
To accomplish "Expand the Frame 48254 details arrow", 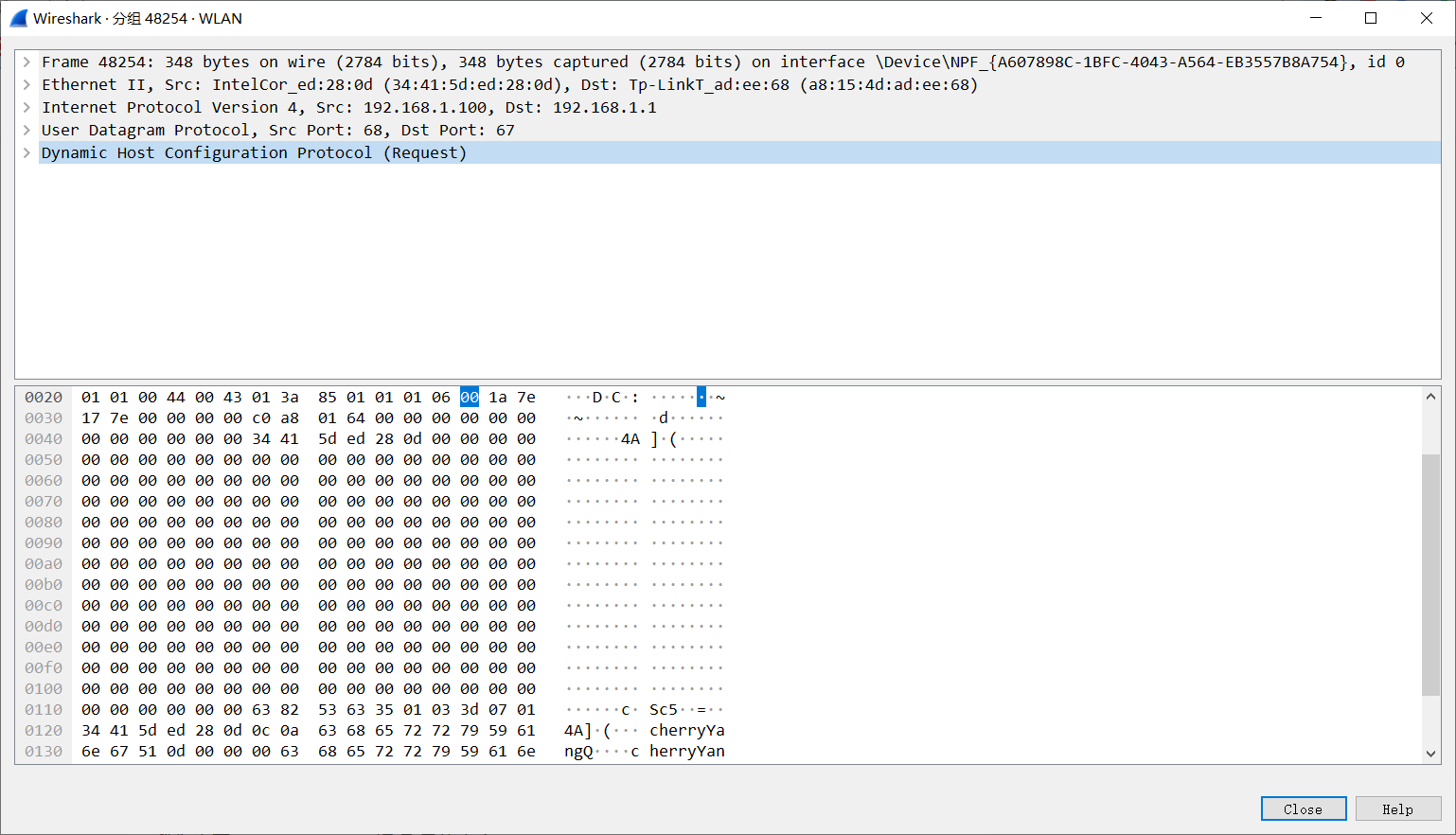I will pos(27,62).
